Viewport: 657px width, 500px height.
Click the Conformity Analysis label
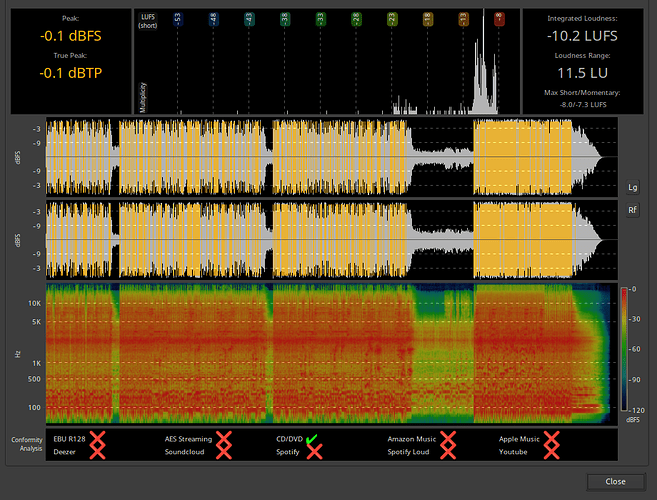[27, 445]
